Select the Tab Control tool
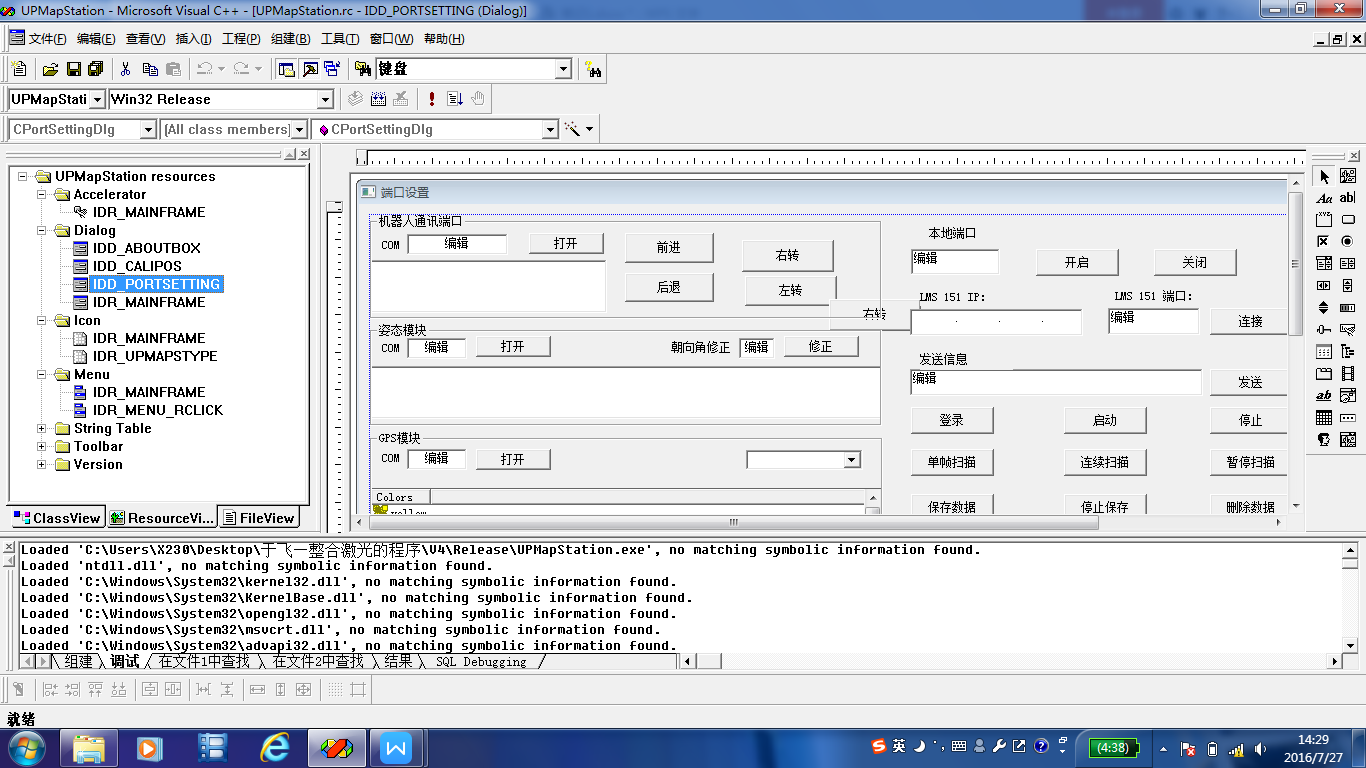The image size is (1366, 768). [x=1325, y=374]
